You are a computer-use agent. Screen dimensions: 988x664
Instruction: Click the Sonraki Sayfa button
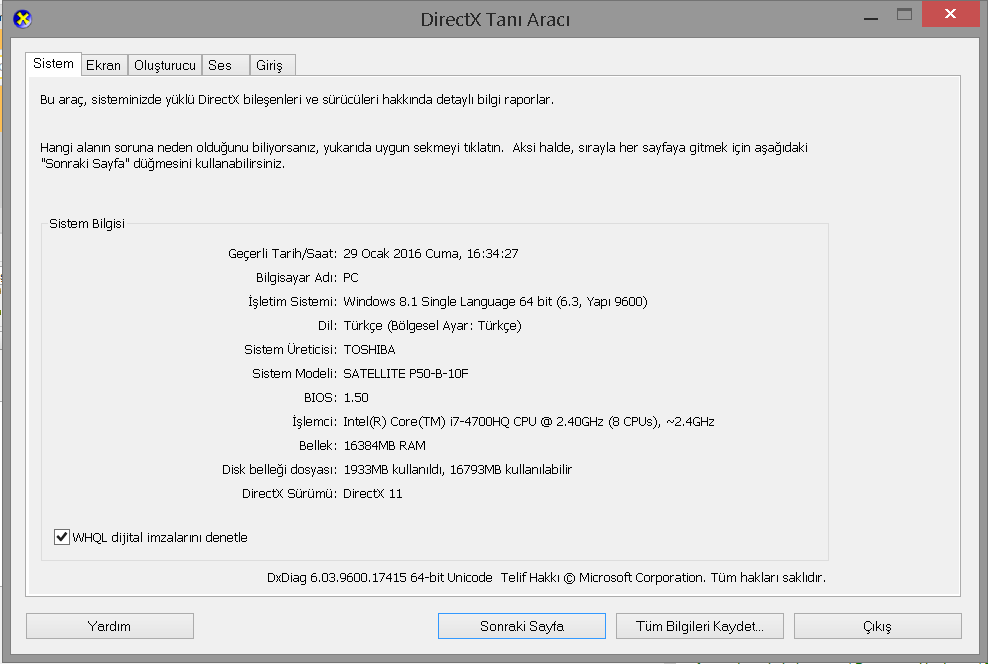pos(522,626)
